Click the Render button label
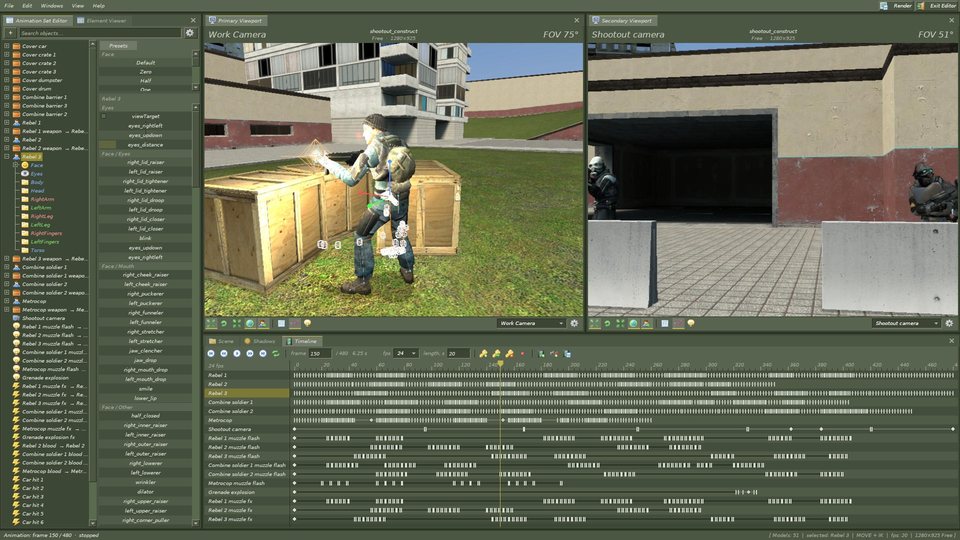This screenshot has width=960, height=540. (x=902, y=6)
